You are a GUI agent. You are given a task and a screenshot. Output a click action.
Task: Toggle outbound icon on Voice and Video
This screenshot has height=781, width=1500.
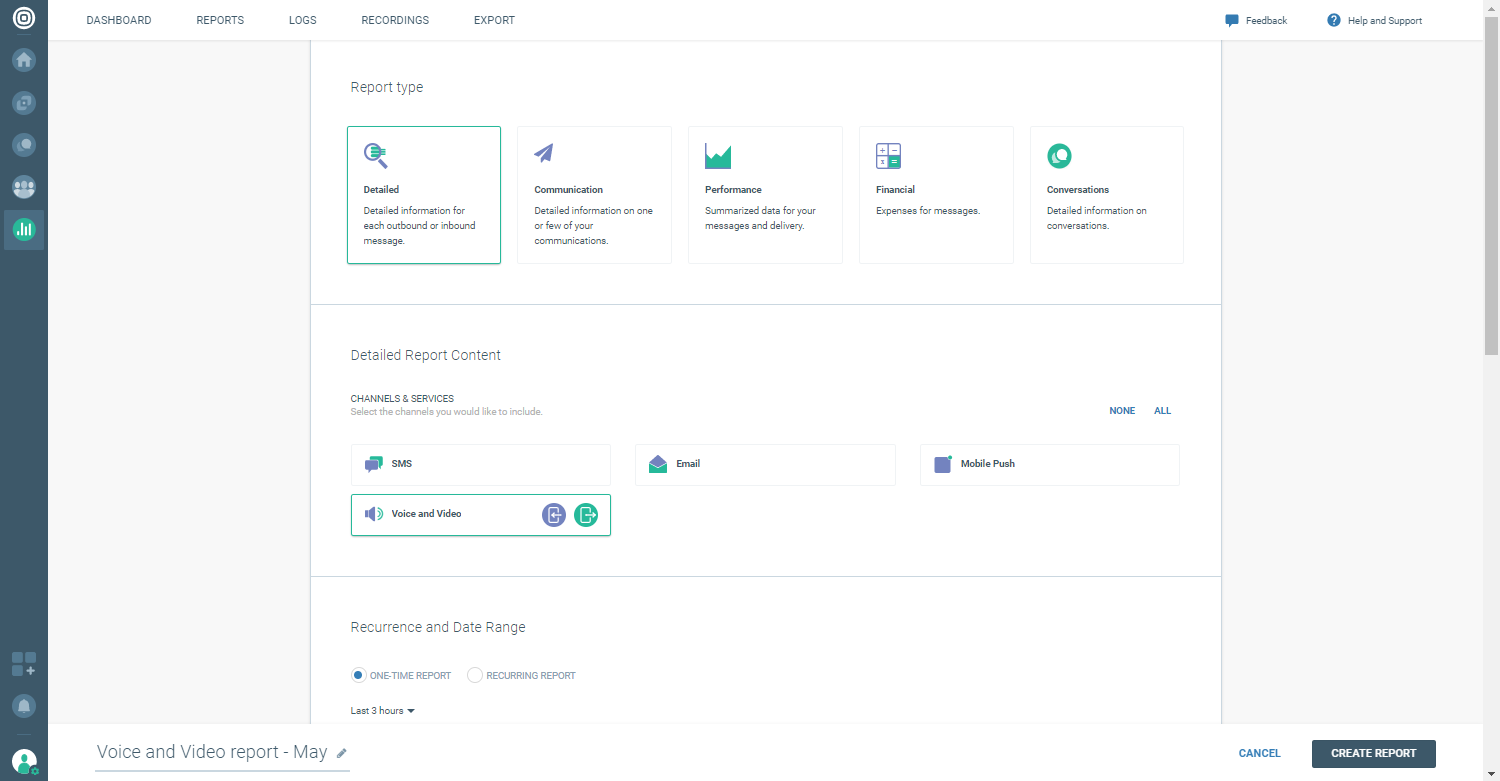(586, 515)
